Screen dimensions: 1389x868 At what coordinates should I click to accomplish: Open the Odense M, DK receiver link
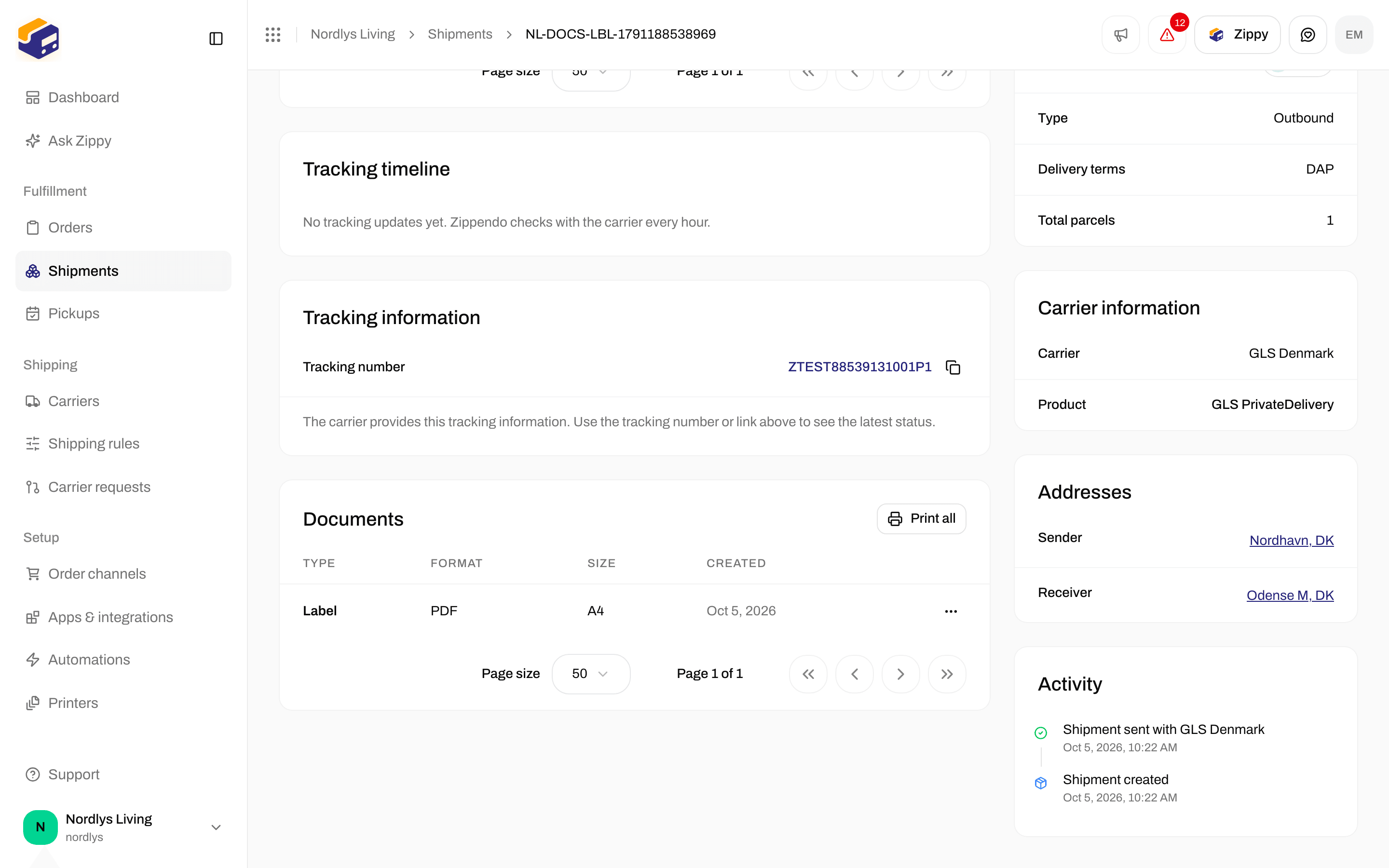pyautogui.click(x=1290, y=596)
